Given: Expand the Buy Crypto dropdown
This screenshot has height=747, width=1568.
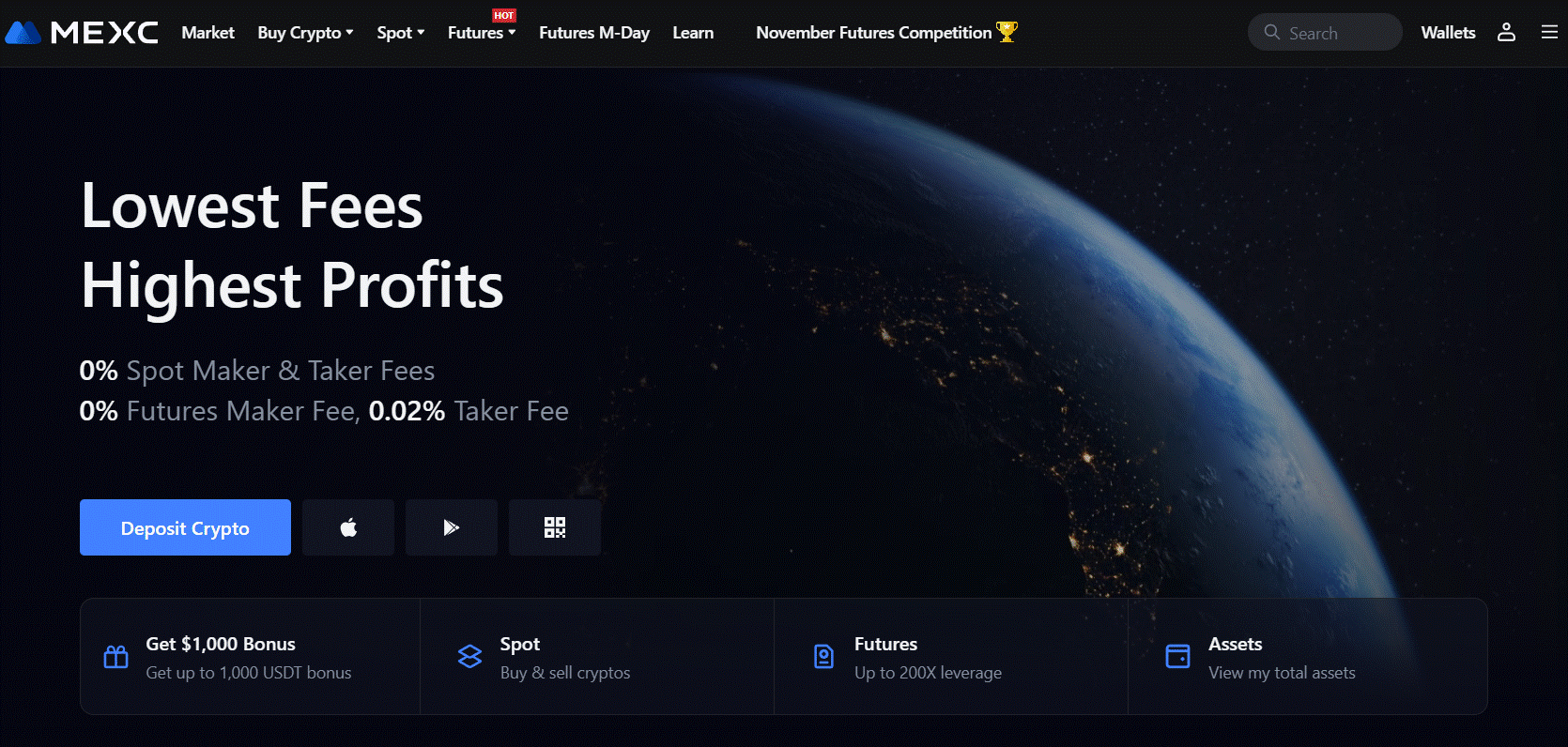Looking at the screenshot, I should (305, 33).
